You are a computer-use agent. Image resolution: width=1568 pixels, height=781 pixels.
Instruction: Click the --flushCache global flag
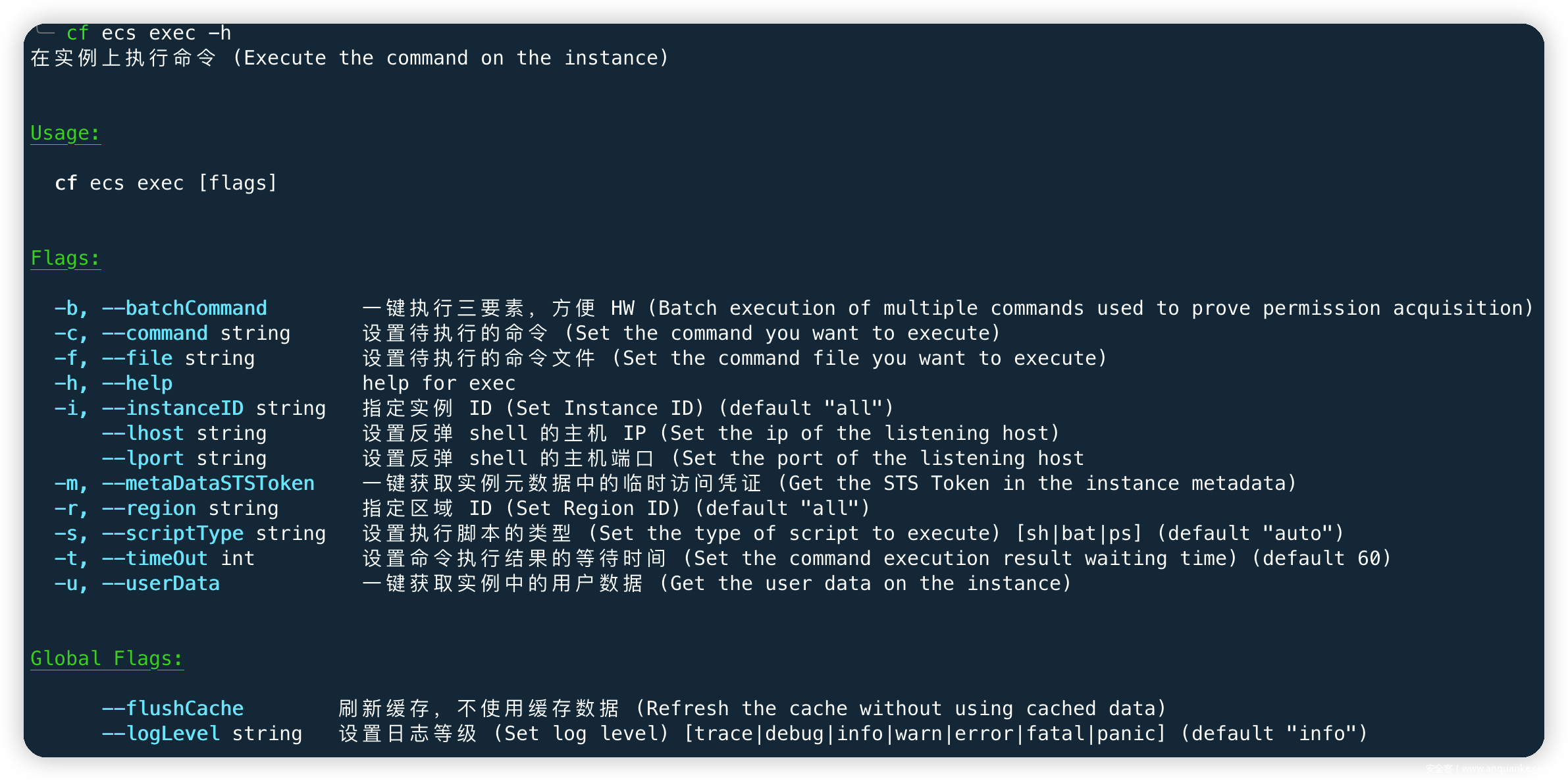[172, 709]
